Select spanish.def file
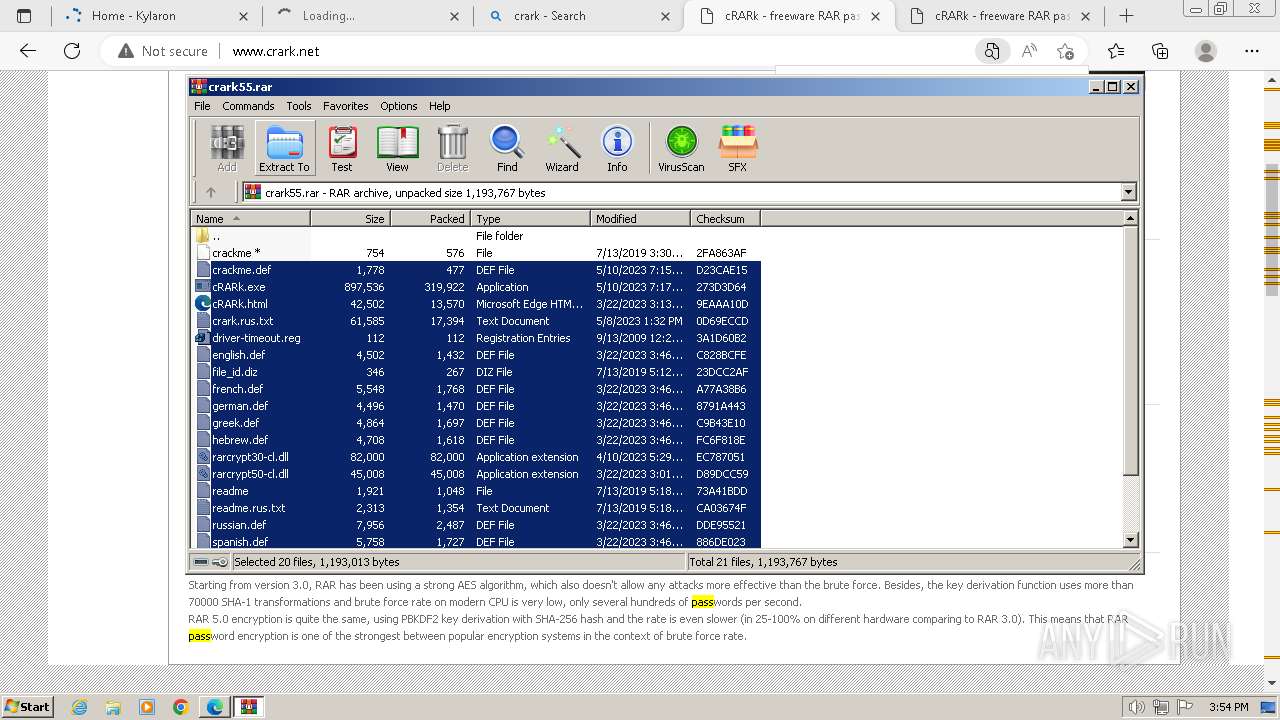Image resolution: width=1280 pixels, height=720 pixels. coord(476,541)
